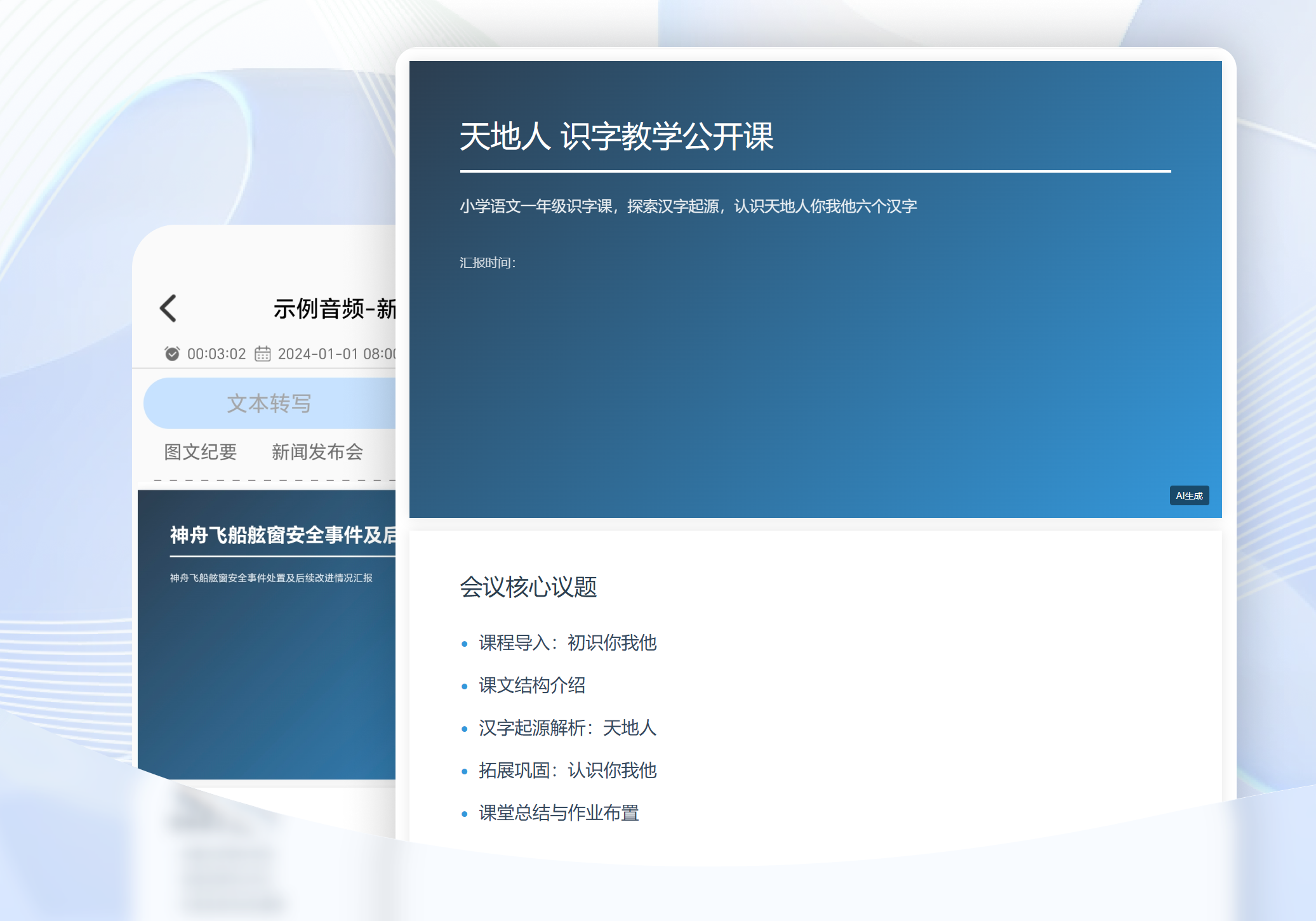Screen dimensions: 1316x921
Task: Click the AI生成 badge on slide
Action: [x=1189, y=496]
